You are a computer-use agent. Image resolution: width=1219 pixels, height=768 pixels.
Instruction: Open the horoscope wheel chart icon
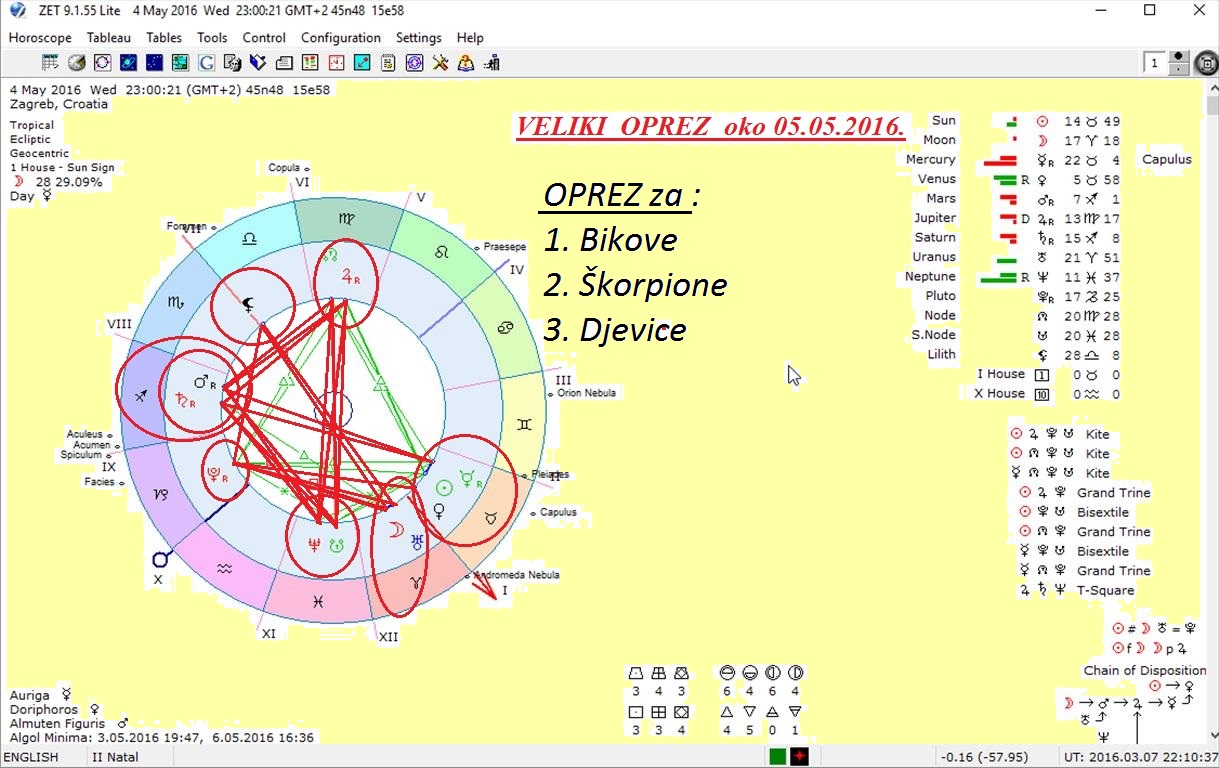pyautogui.click(x=102, y=63)
